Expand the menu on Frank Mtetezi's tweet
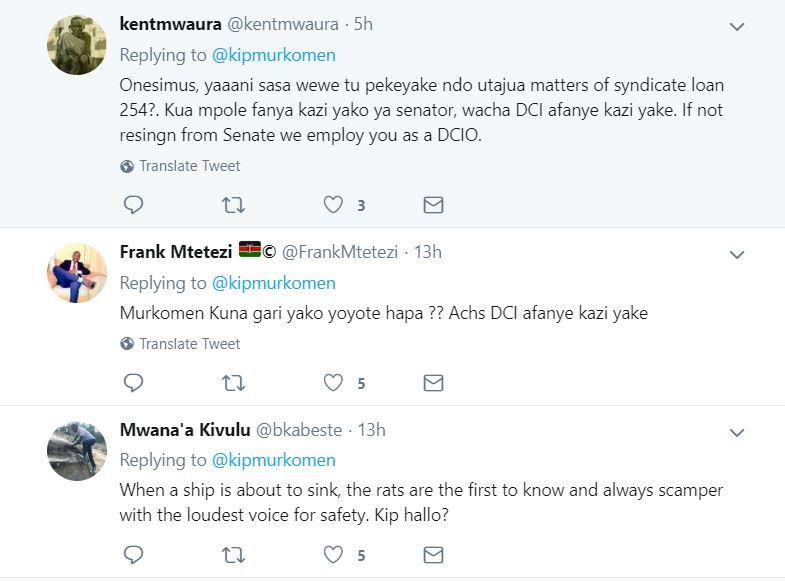Image resolution: width=785 pixels, height=581 pixels. pos(737,255)
